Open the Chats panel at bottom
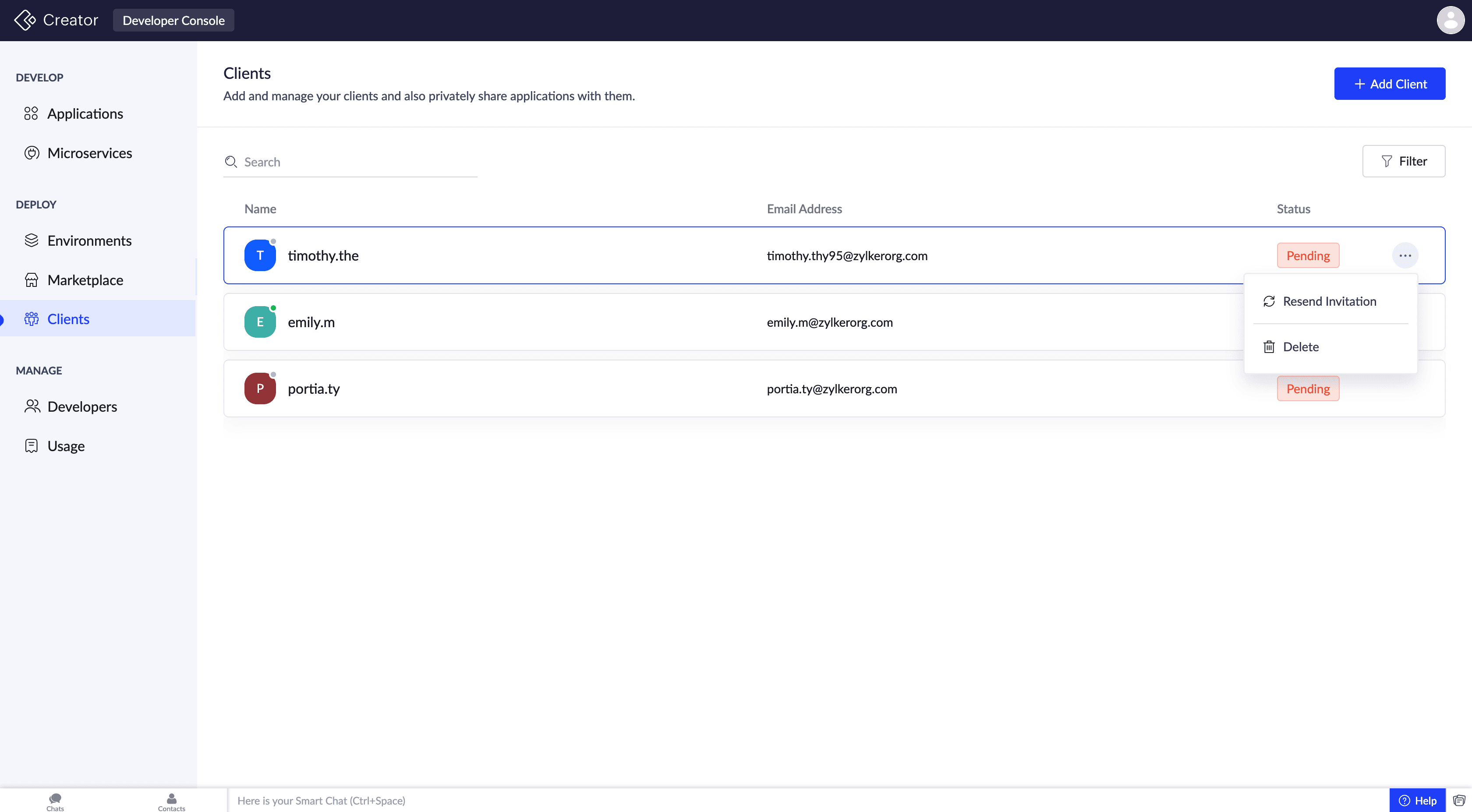 [56, 801]
